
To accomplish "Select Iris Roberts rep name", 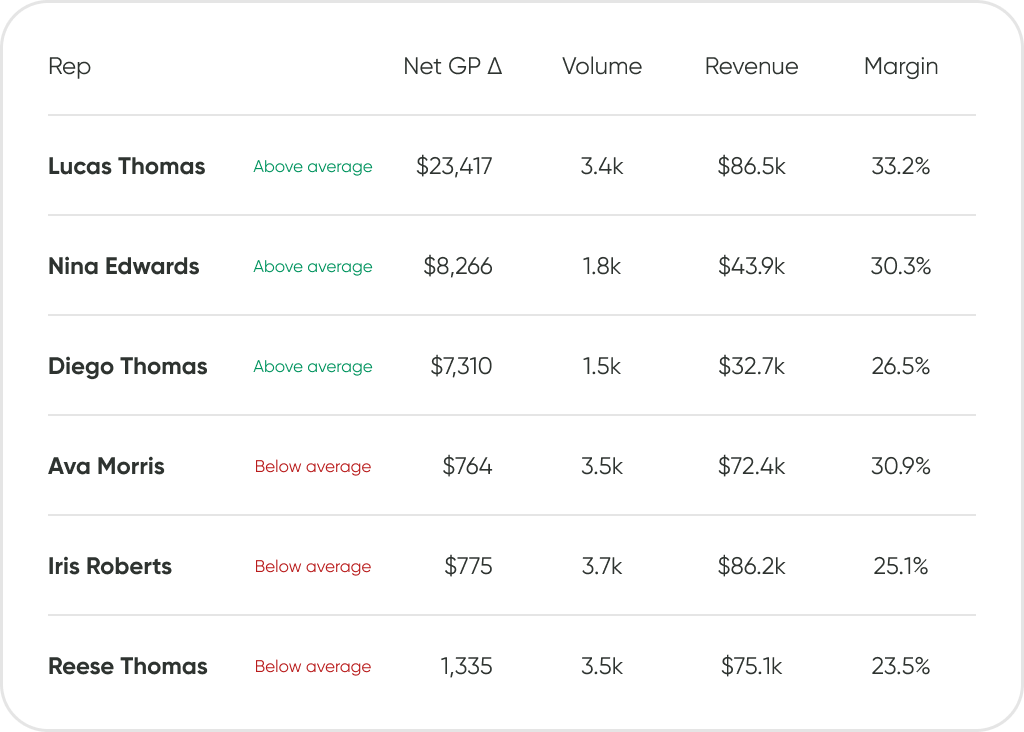I will [x=110, y=566].
